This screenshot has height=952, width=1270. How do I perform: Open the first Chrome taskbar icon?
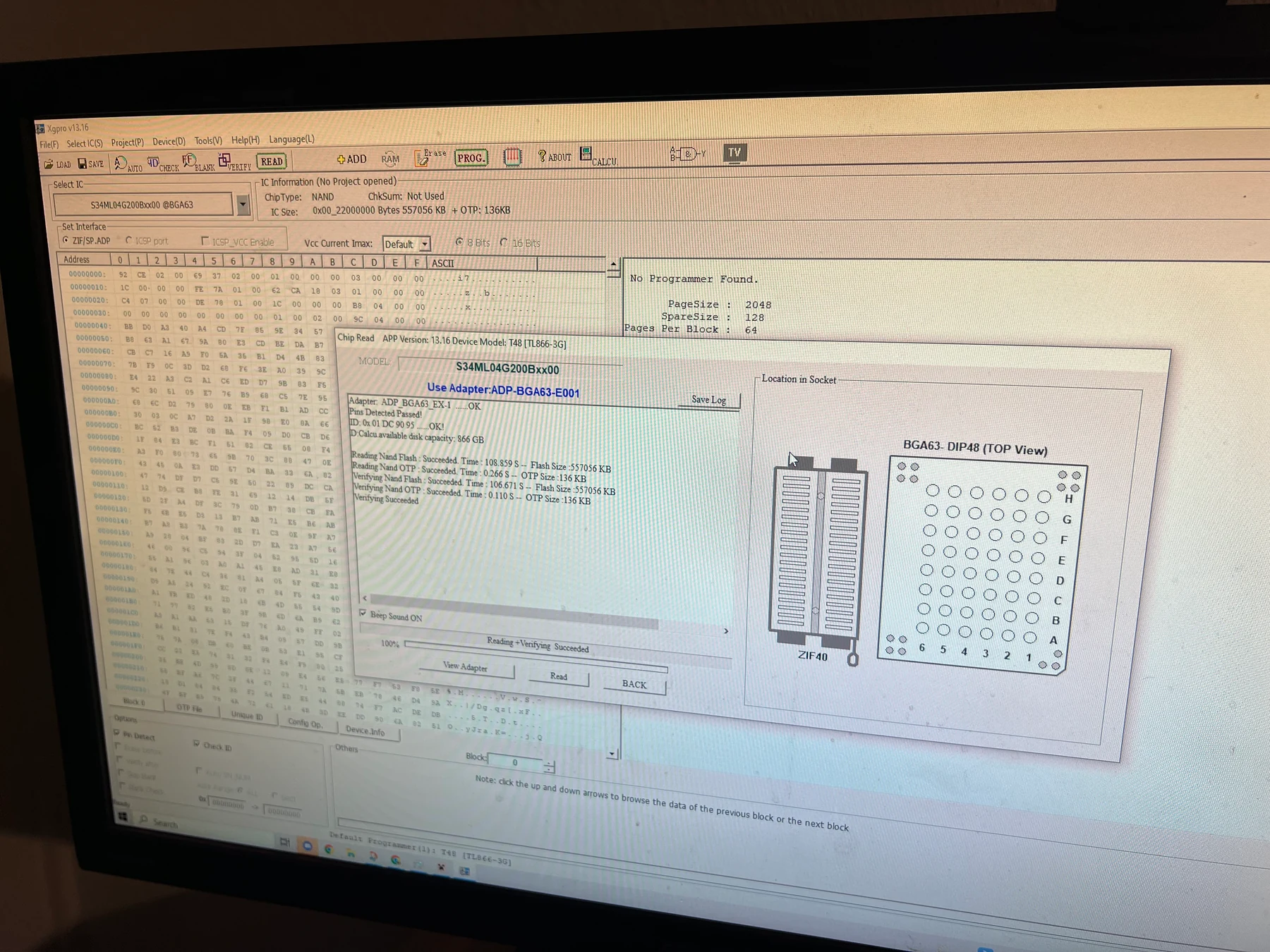tap(329, 849)
